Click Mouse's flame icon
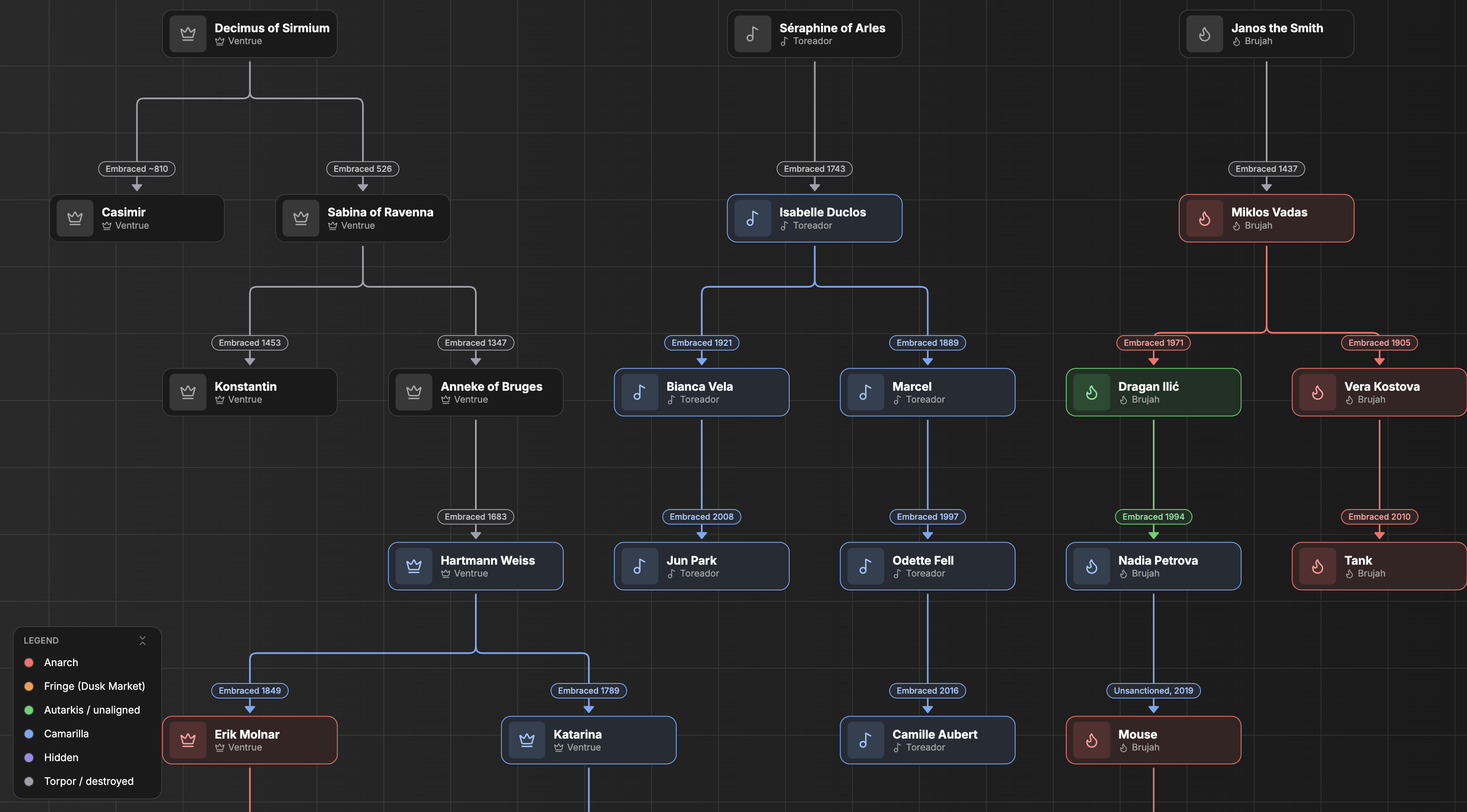Image resolution: width=1467 pixels, height=812 pixels. 1092,740
